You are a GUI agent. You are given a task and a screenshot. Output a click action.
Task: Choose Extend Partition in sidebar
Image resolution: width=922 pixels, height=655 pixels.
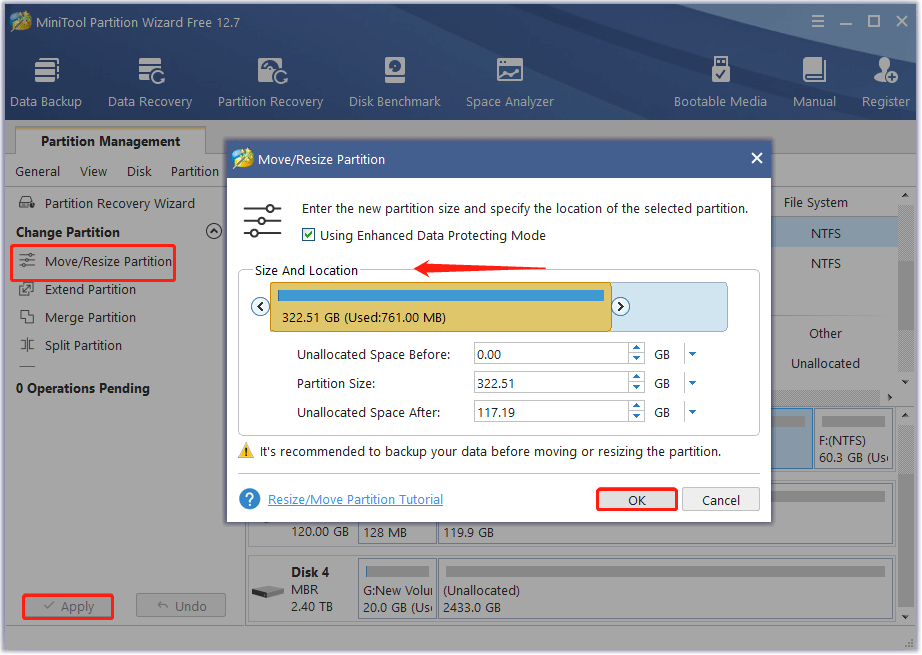(x=78, y=289)
